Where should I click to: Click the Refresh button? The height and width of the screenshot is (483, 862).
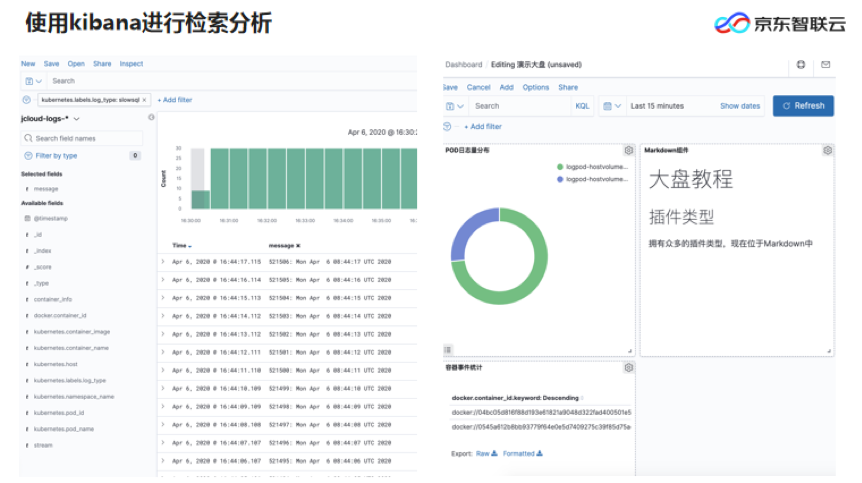click(x=803, y=106)
